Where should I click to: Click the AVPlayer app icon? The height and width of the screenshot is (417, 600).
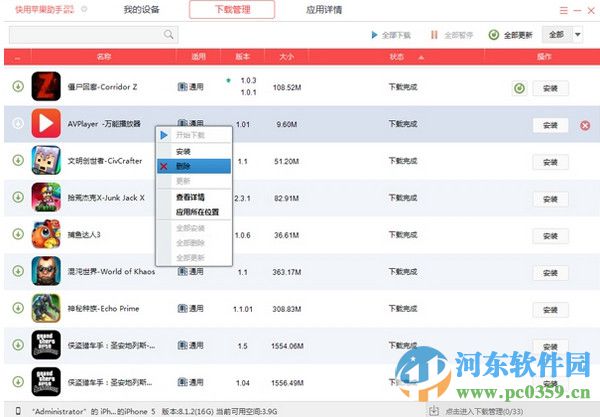(46, 123)
